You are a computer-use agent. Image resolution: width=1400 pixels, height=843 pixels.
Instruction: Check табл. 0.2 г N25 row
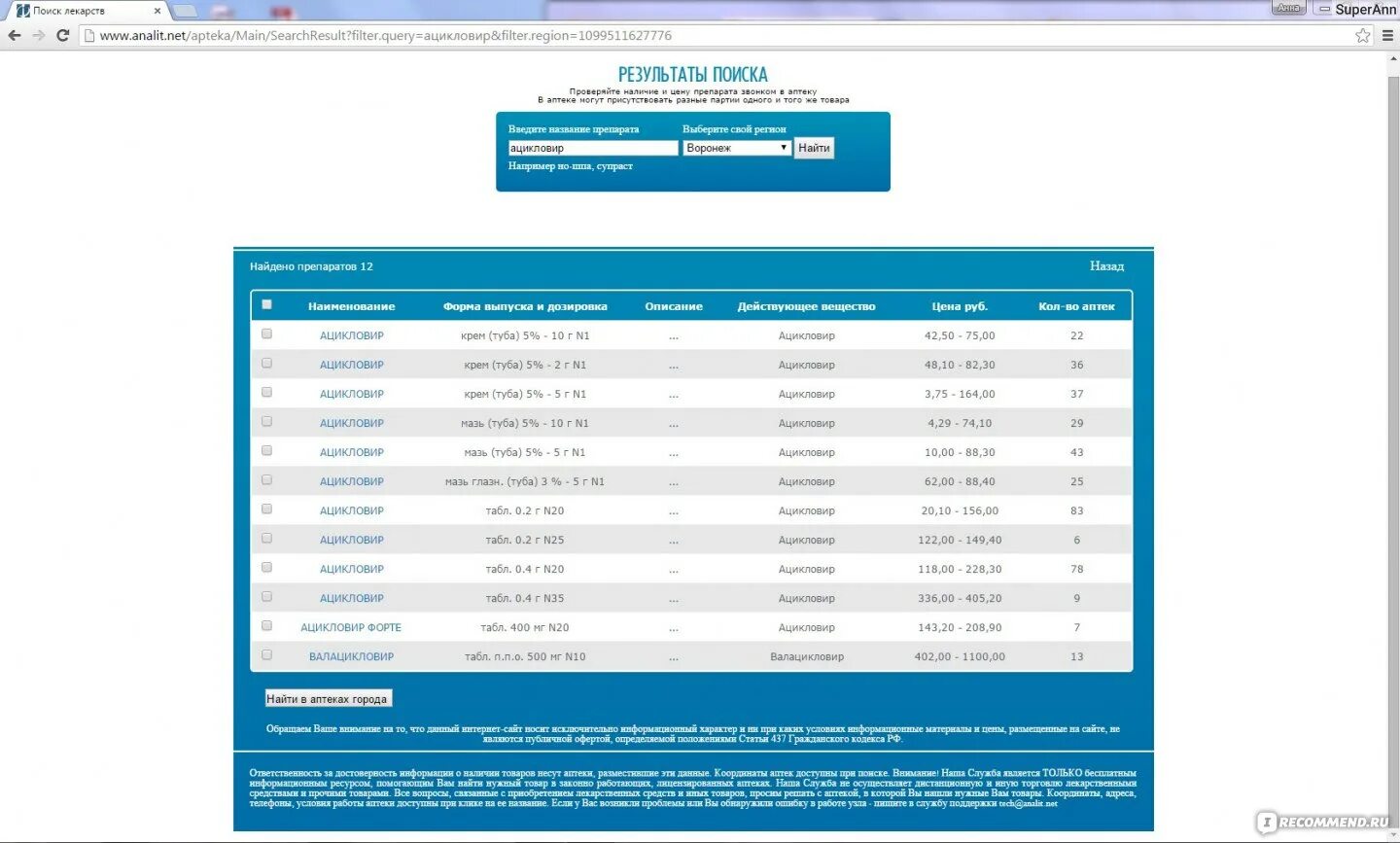tap(266, 538)
